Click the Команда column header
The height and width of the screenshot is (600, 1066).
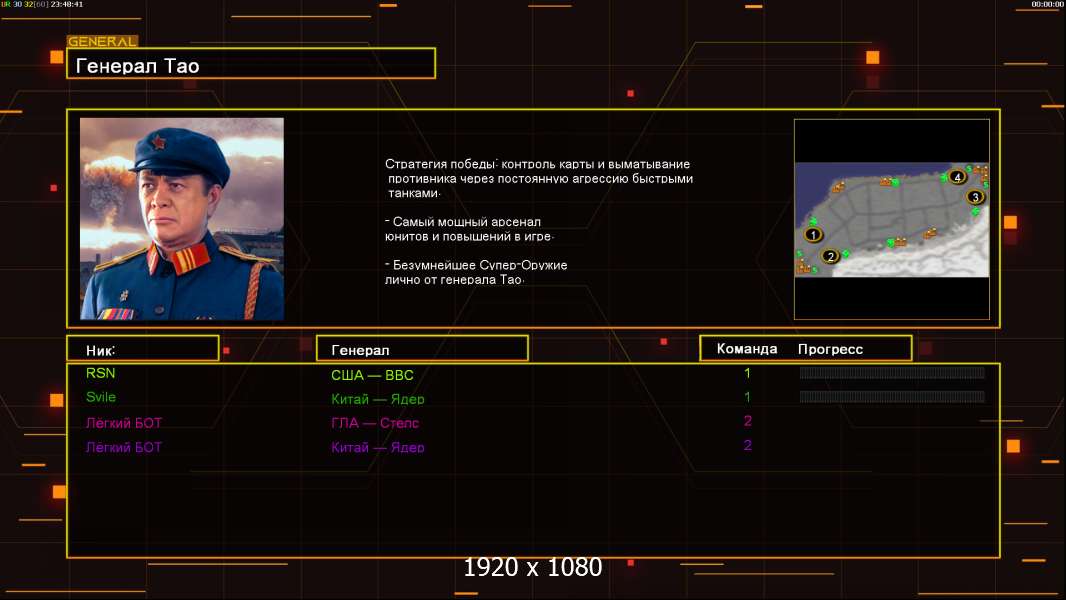point(746,349)
